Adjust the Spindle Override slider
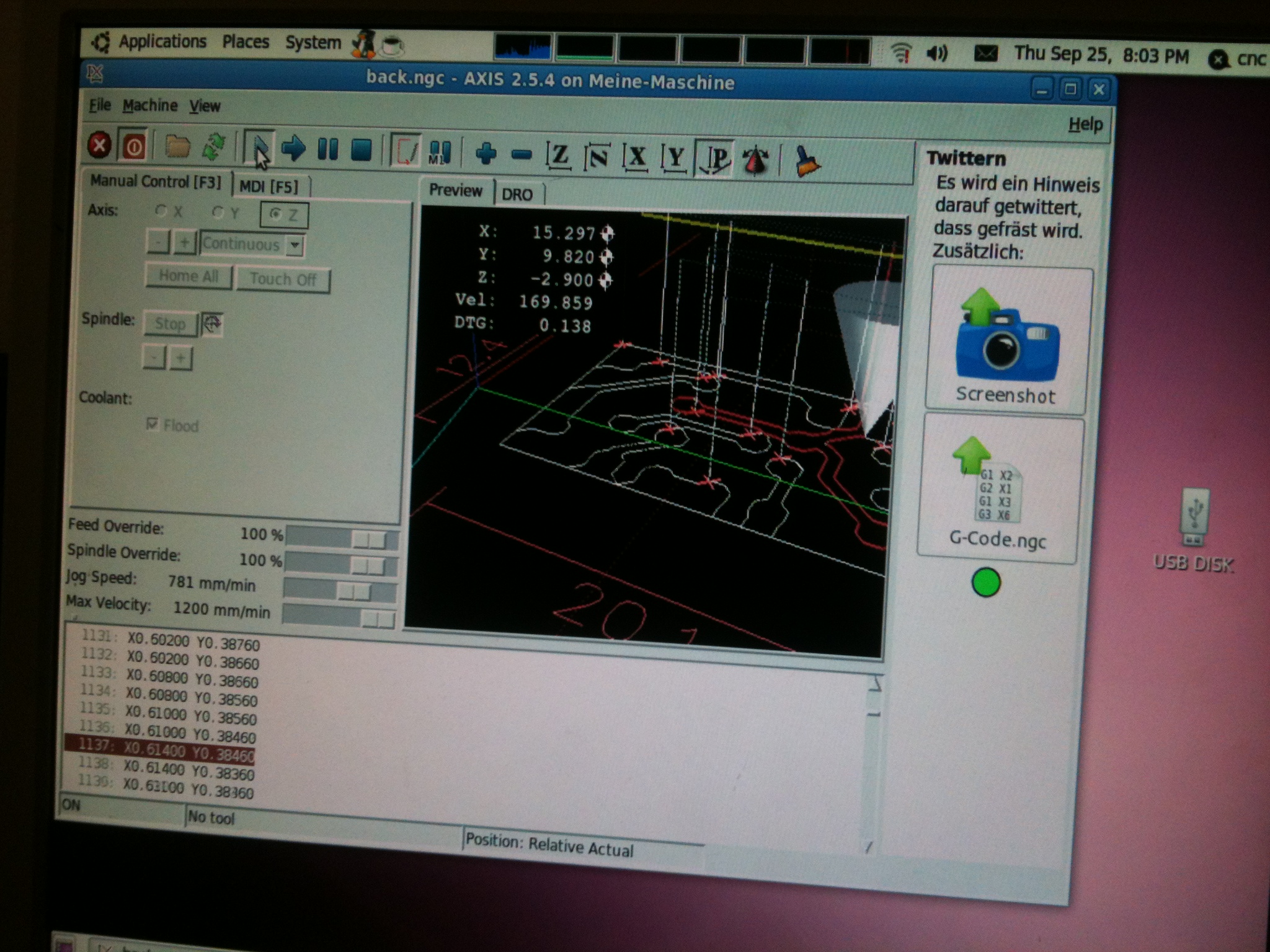1270x952 pixels. [x=340, y=565]
